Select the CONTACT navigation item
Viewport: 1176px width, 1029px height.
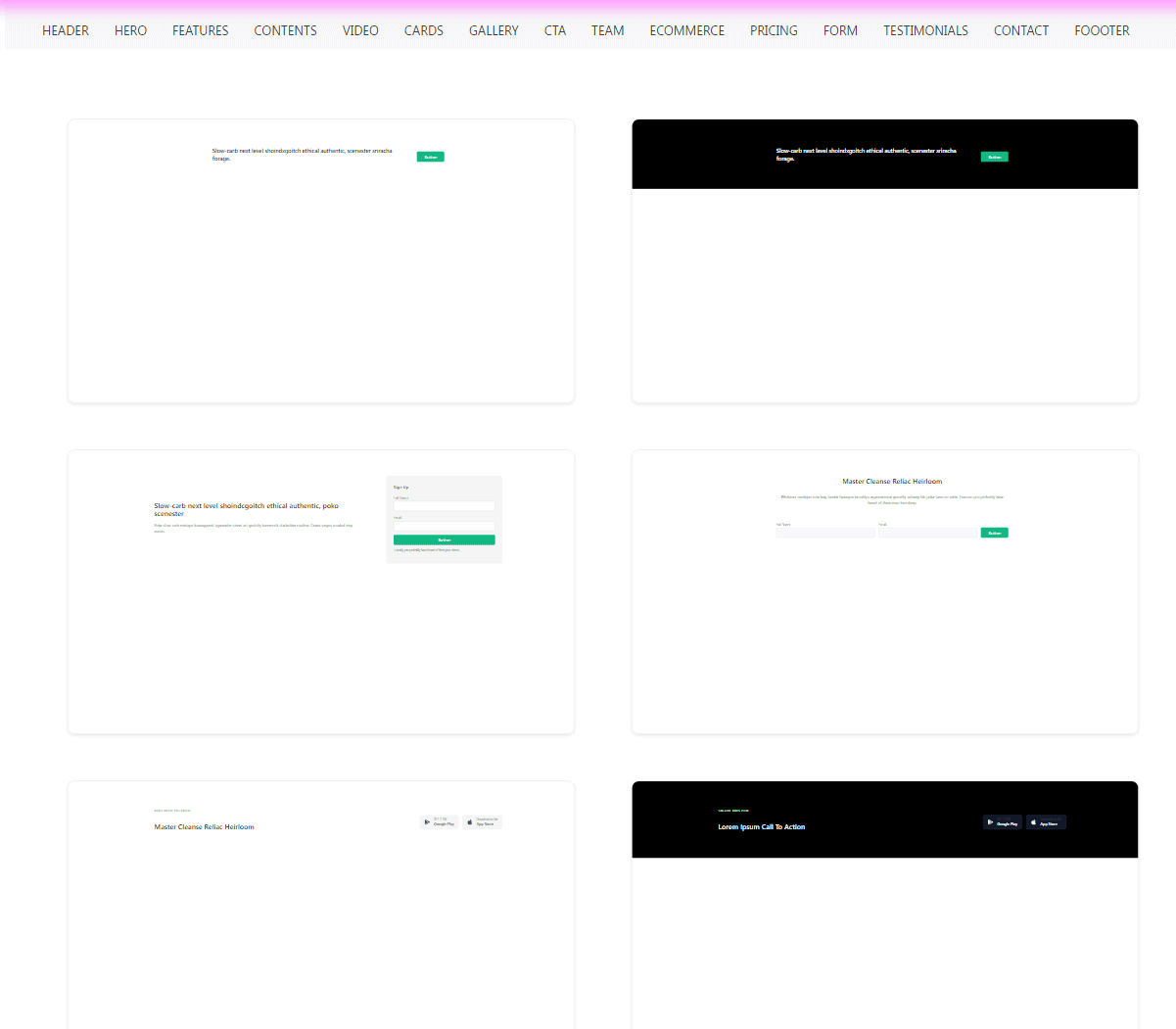pos(1021,30)
